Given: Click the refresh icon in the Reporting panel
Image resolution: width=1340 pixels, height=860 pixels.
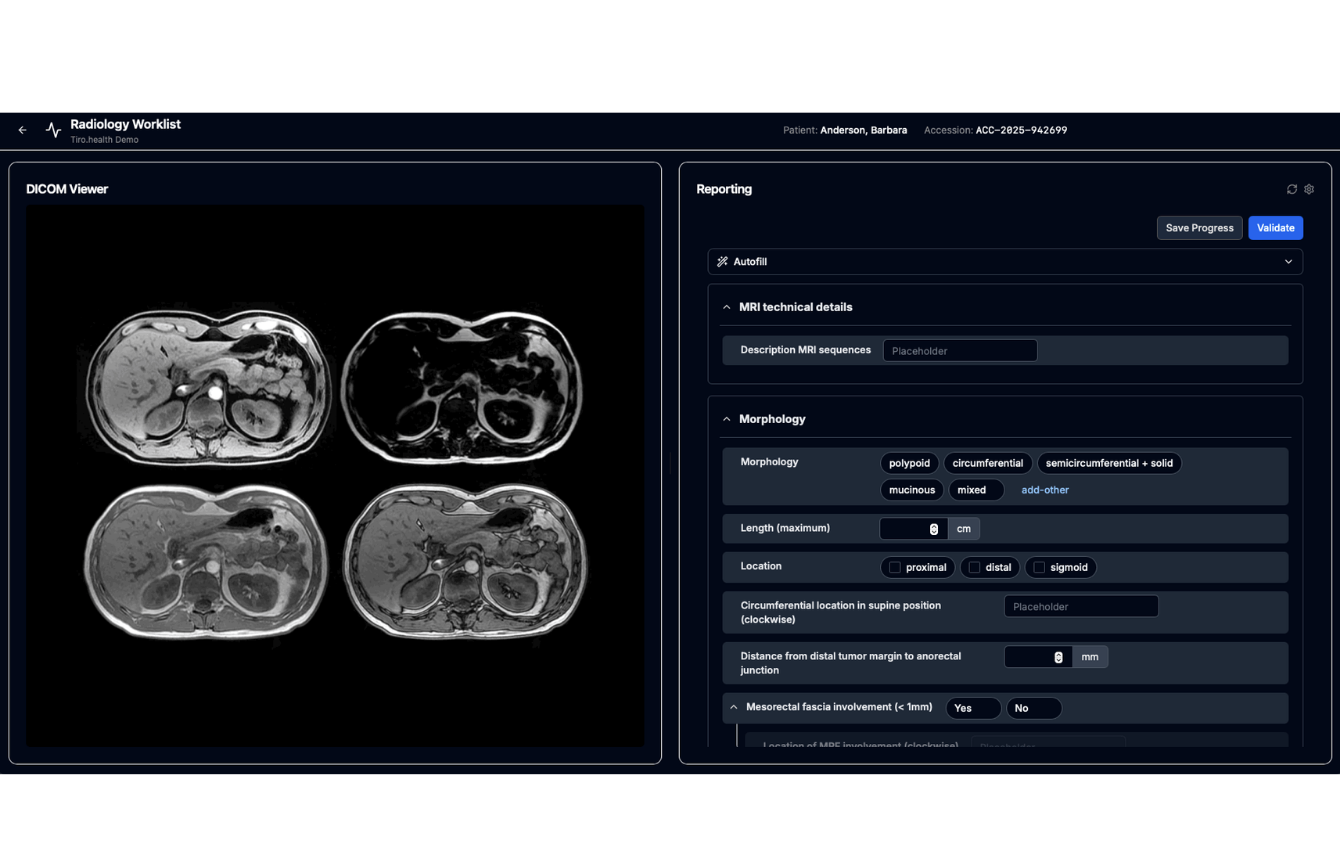Looking at the screenshot, I should point(1291,188).
